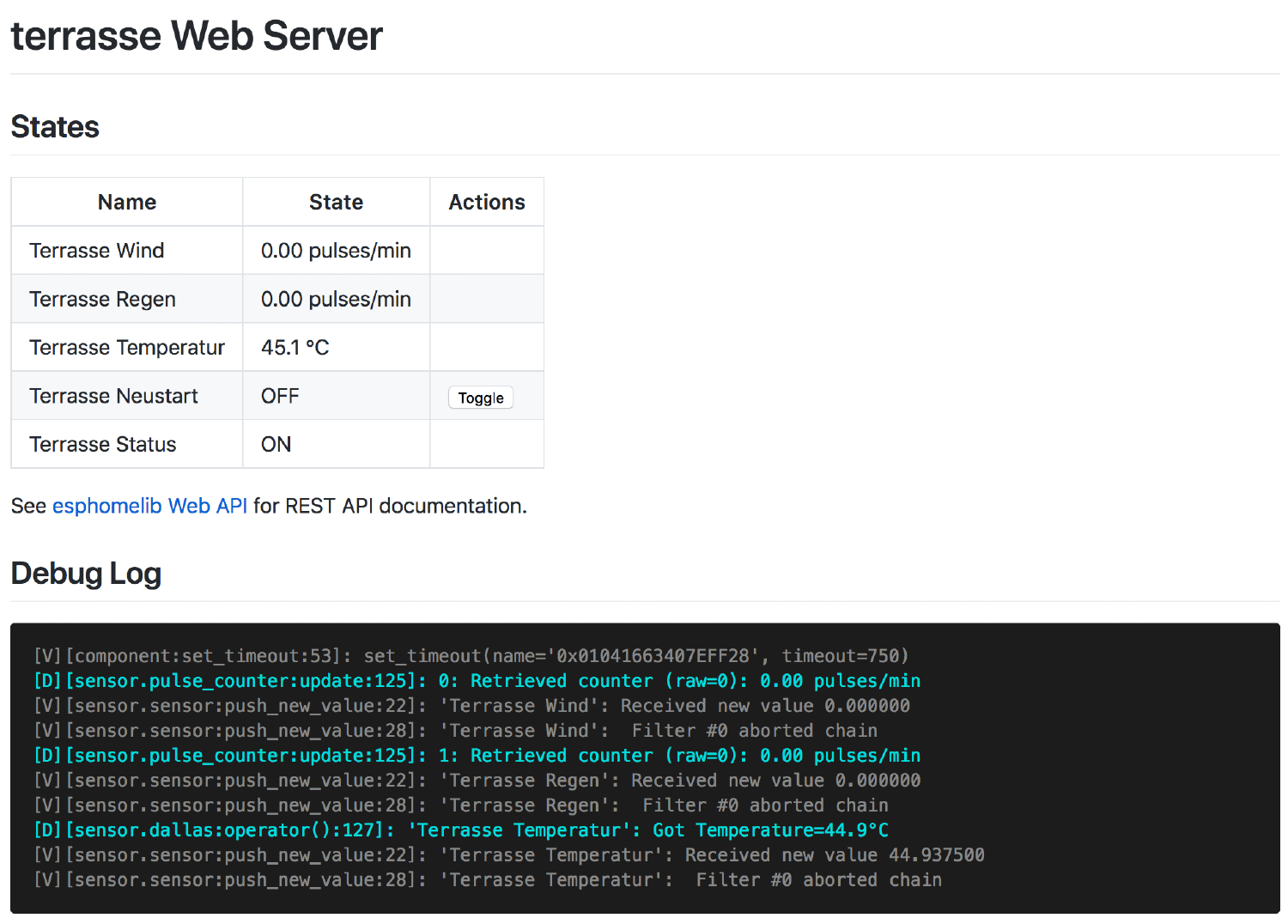Image resolution: width=1288 pixels, height=924 pixels.
Task: Click the Terrasse Wind row name
Action: point(96,250)
